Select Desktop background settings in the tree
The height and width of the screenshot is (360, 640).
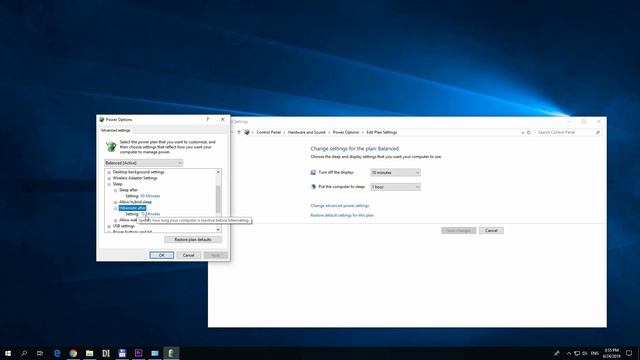(x=138, y=172)
